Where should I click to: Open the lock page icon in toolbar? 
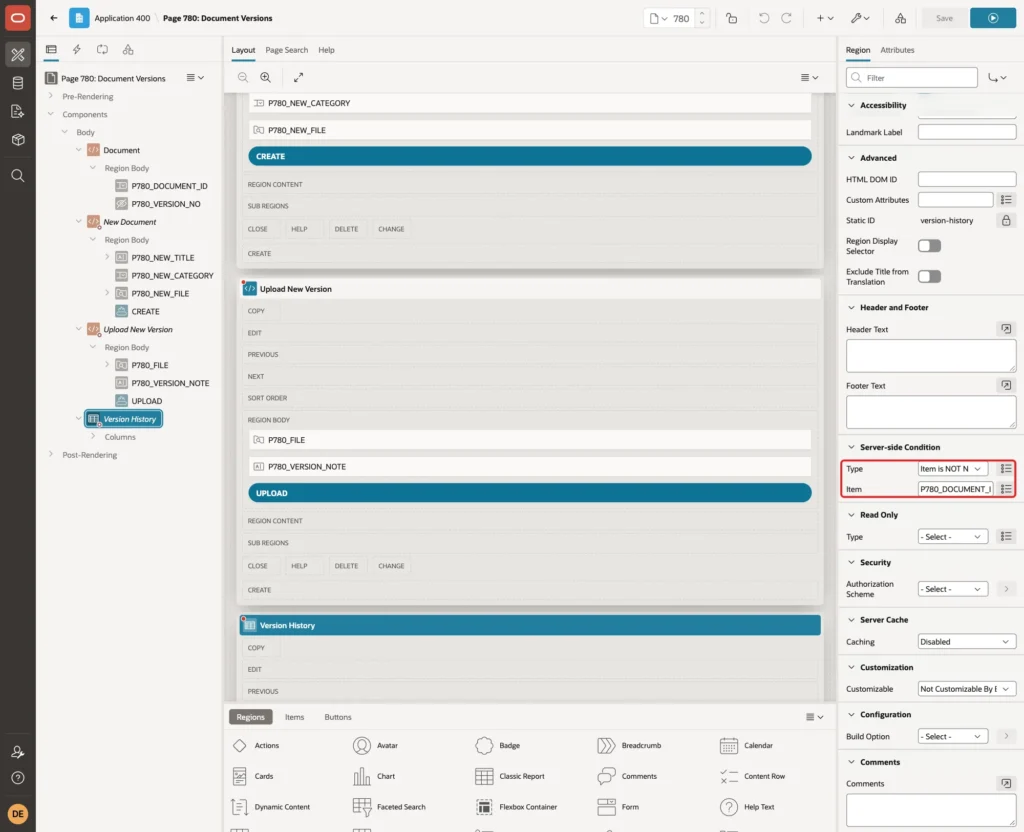point(731,18)
